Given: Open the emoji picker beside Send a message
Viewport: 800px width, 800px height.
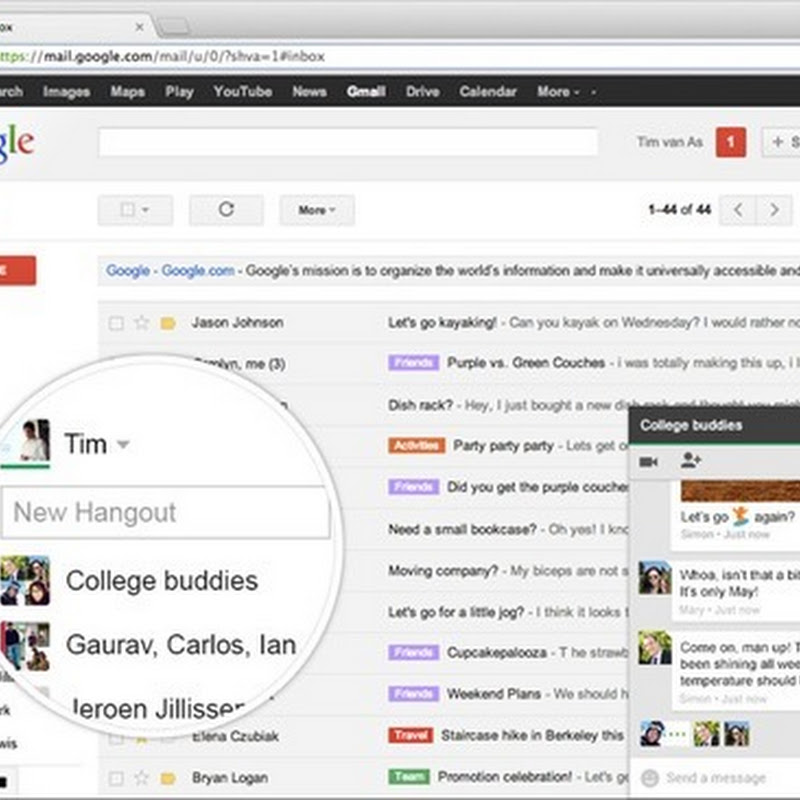Looking at the screenshot, I should [649, 778].
